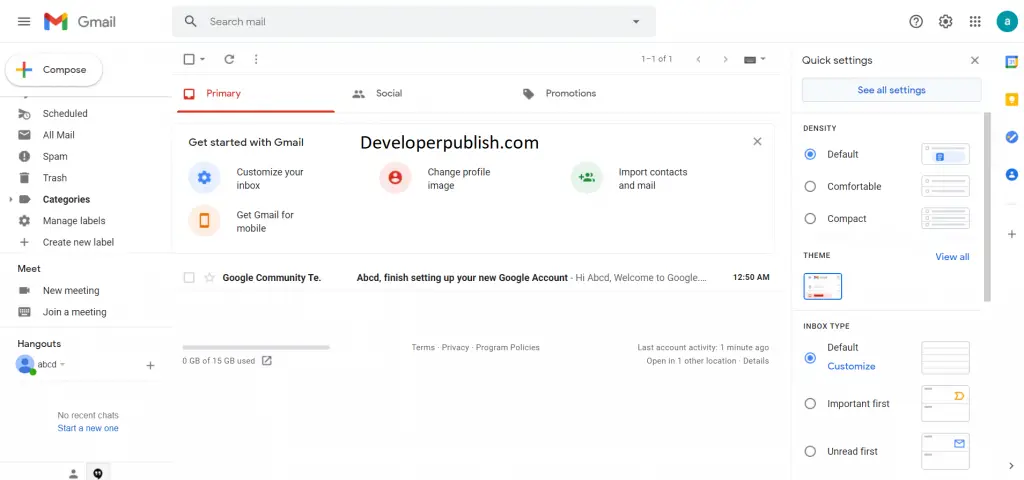Expand the Categories label in sidebar

10,199
